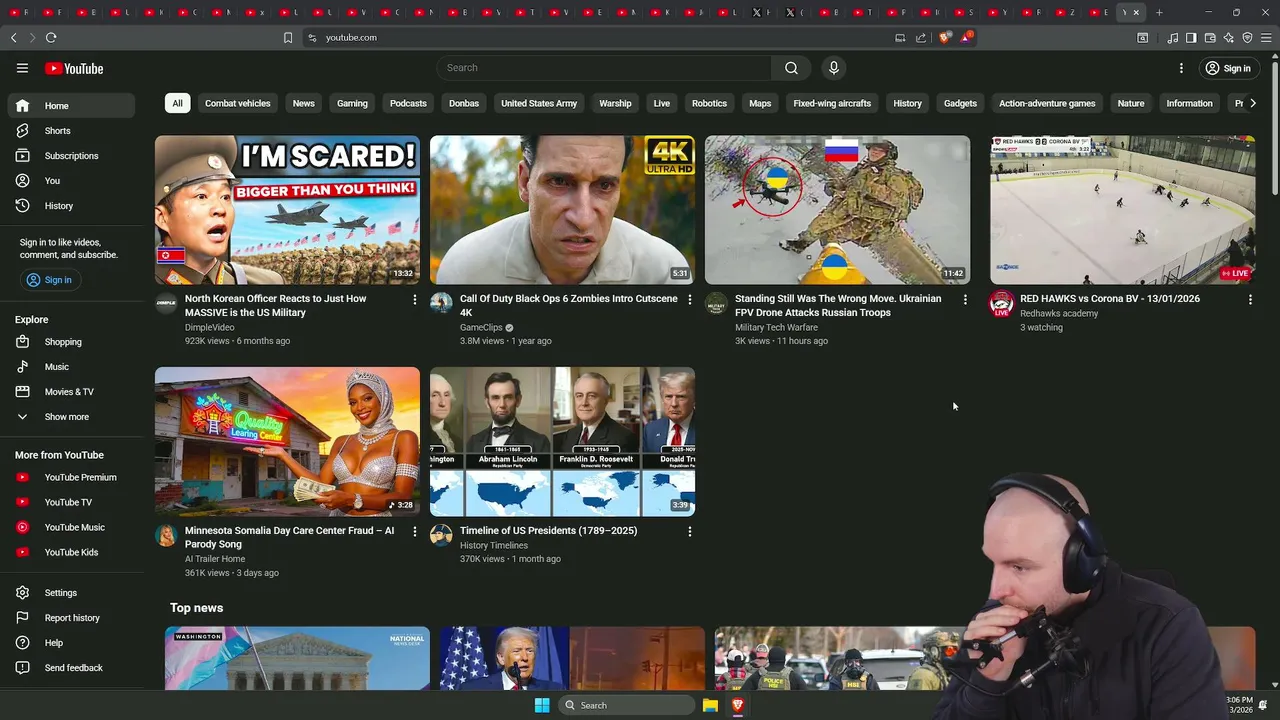Expand Show more under Explore
The height and width of the screenshot is (720, 1280).
(70, 417)
